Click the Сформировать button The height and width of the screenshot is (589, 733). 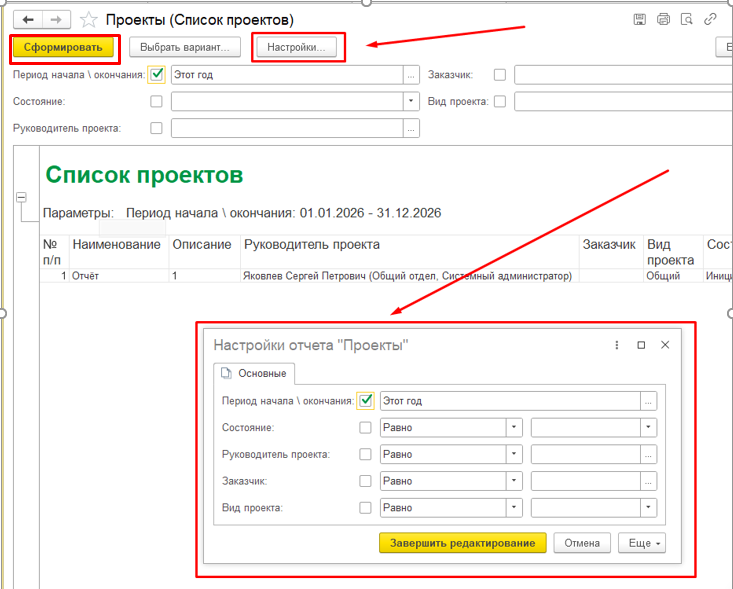[x=63, y=47]
